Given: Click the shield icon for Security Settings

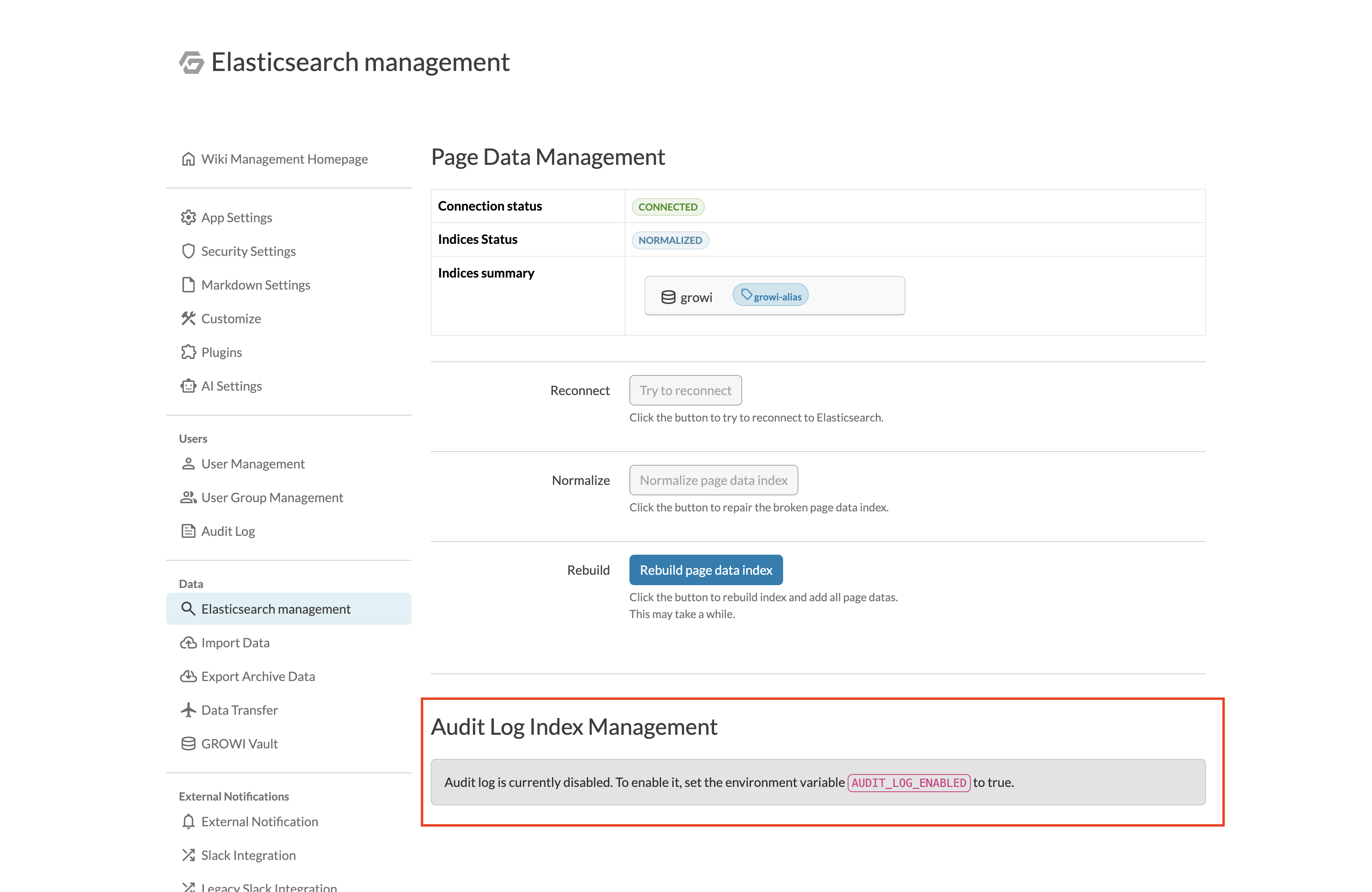Looking at the screenshot, I should (x=188, y=251).
